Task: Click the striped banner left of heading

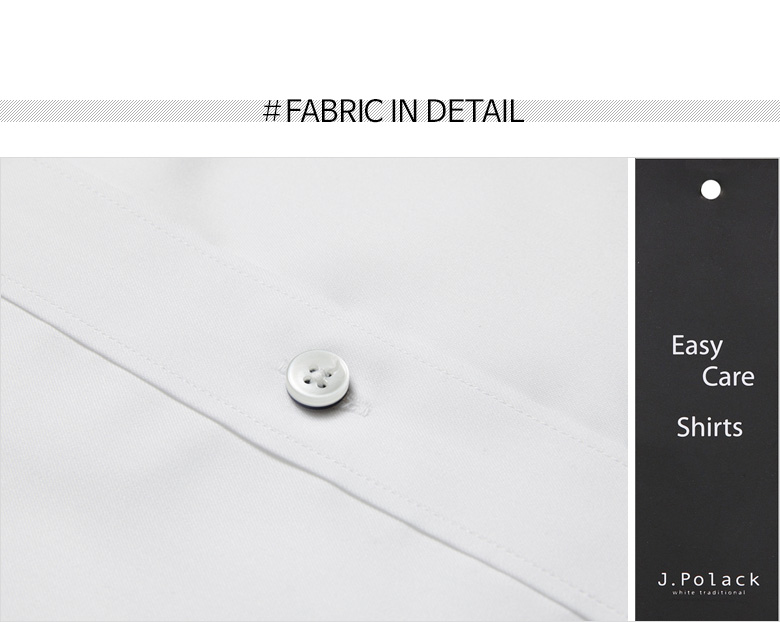Action: (x=130, y=110)
